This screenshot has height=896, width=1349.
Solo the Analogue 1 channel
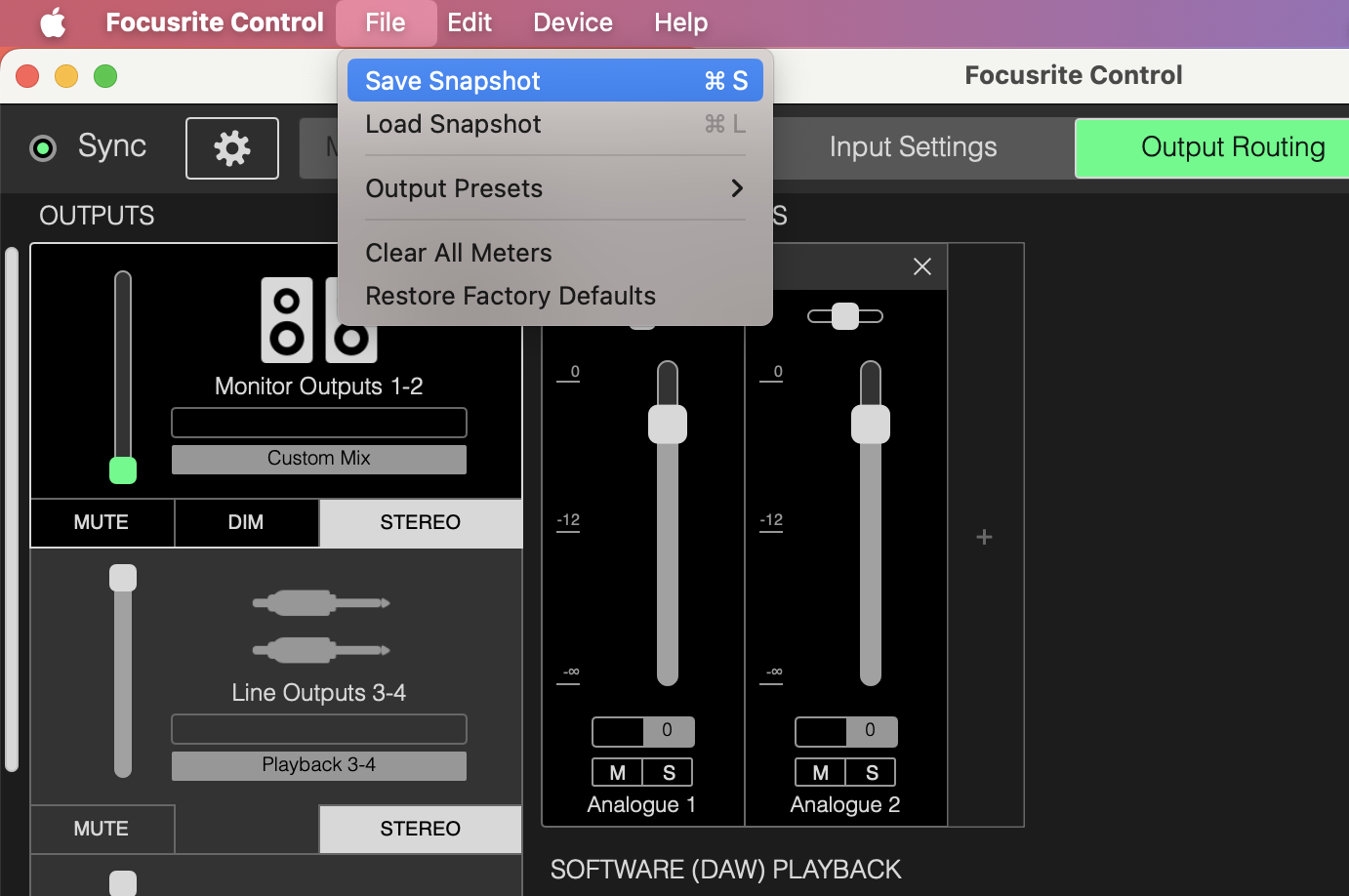pyautogui.click(x=669, y=772)
